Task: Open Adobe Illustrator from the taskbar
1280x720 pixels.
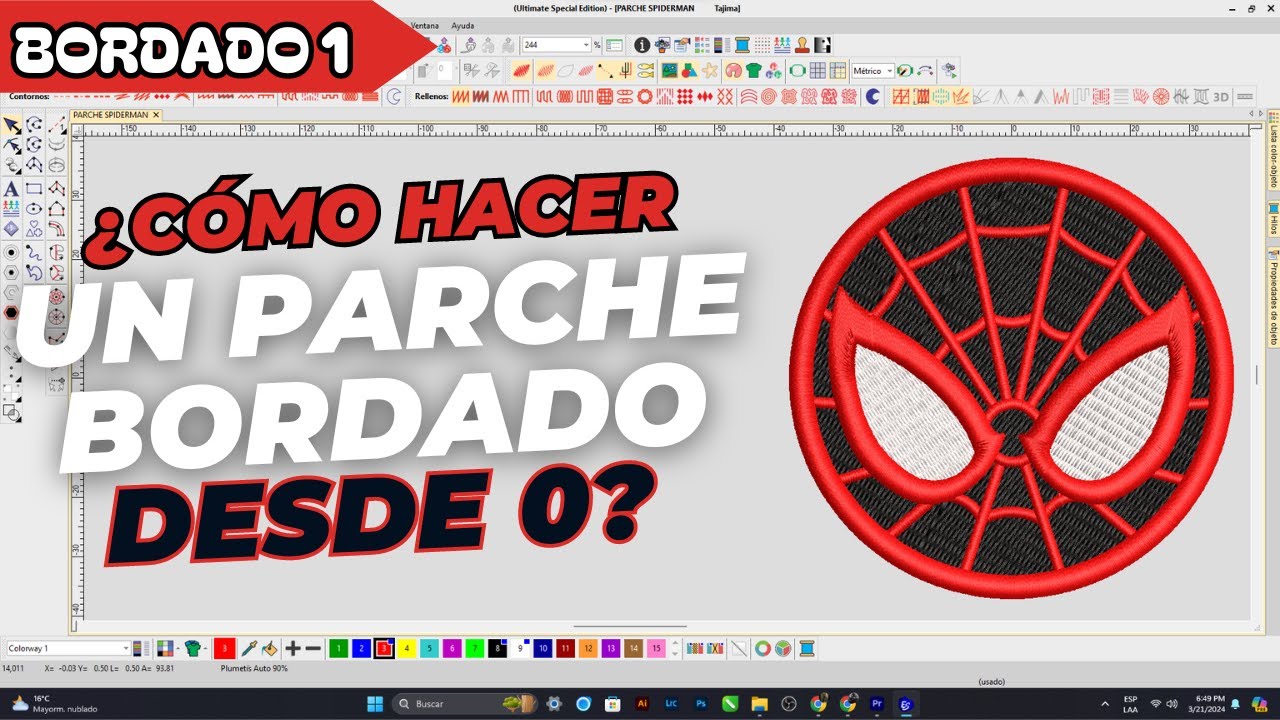Action: [643, 704]
